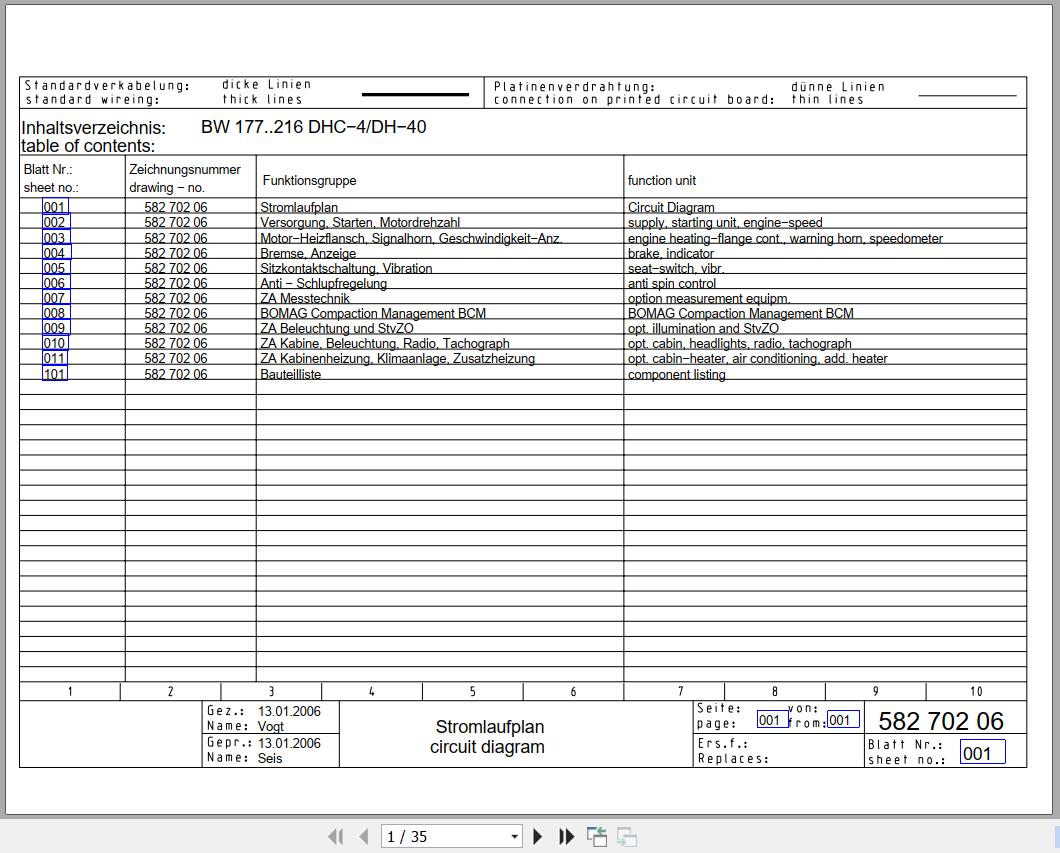Open sheet 008 BOMAG Compaction Management
The width and height of the screenshot is (1060, 853).
[54, 313]
